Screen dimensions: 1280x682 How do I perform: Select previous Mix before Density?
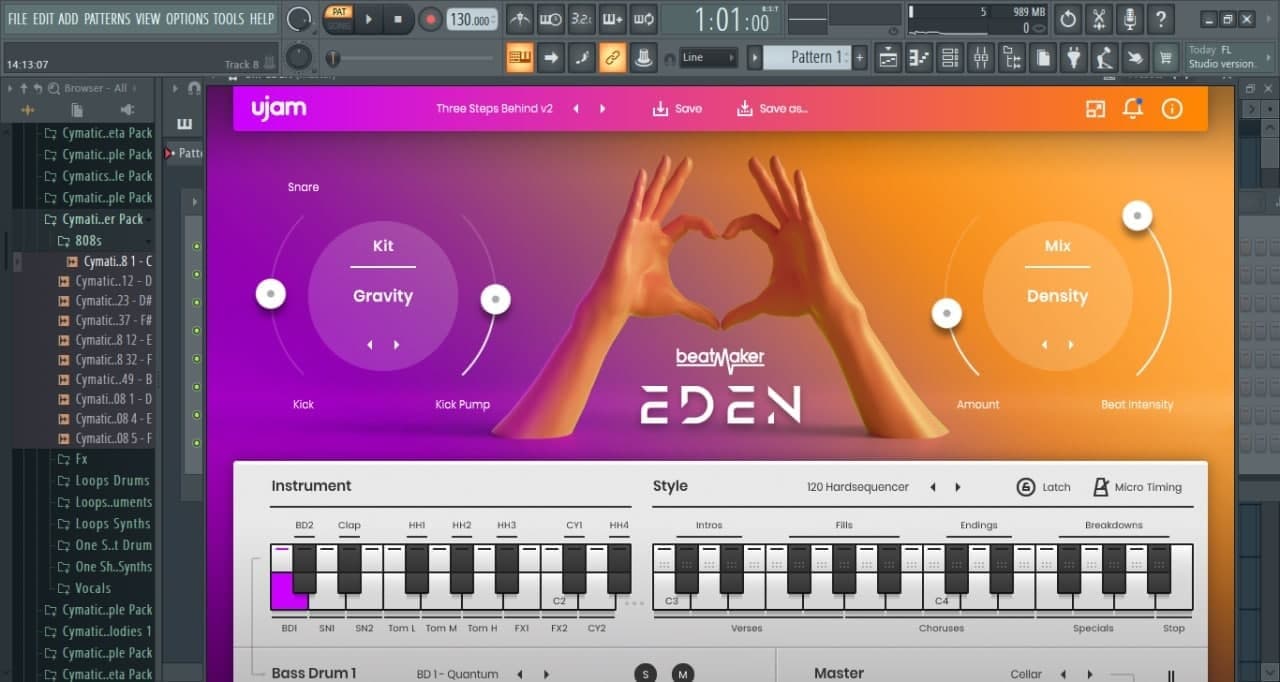pos(1045,344)
